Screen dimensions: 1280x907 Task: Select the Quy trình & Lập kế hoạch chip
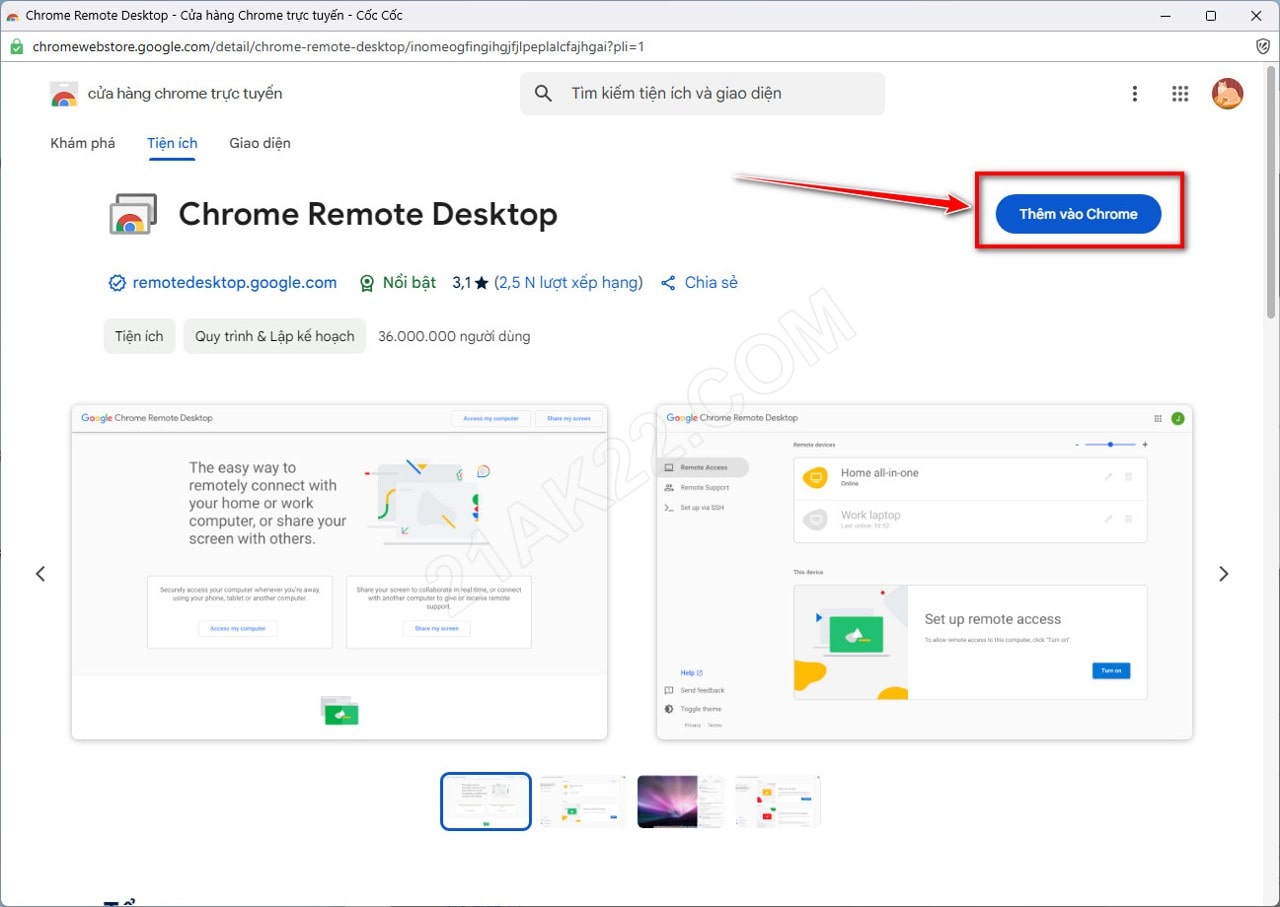(275, 336)
